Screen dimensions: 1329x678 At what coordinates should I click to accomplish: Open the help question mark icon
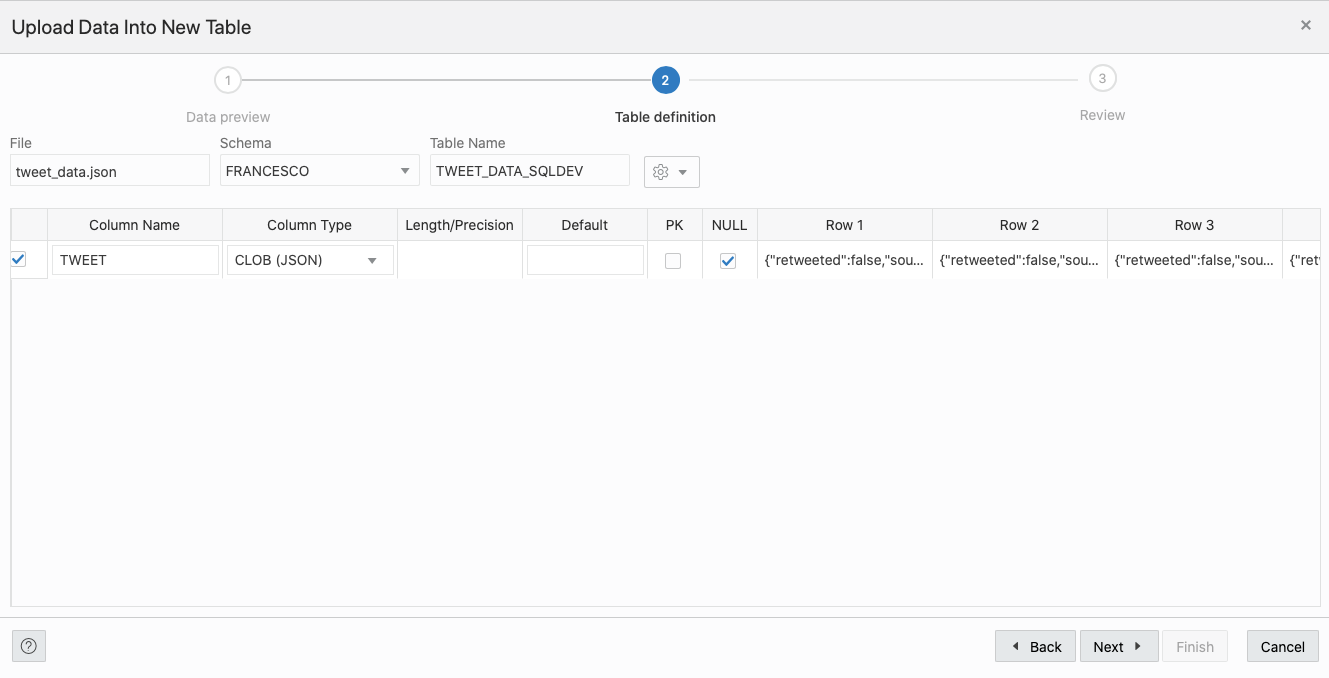tap(29, 647)
